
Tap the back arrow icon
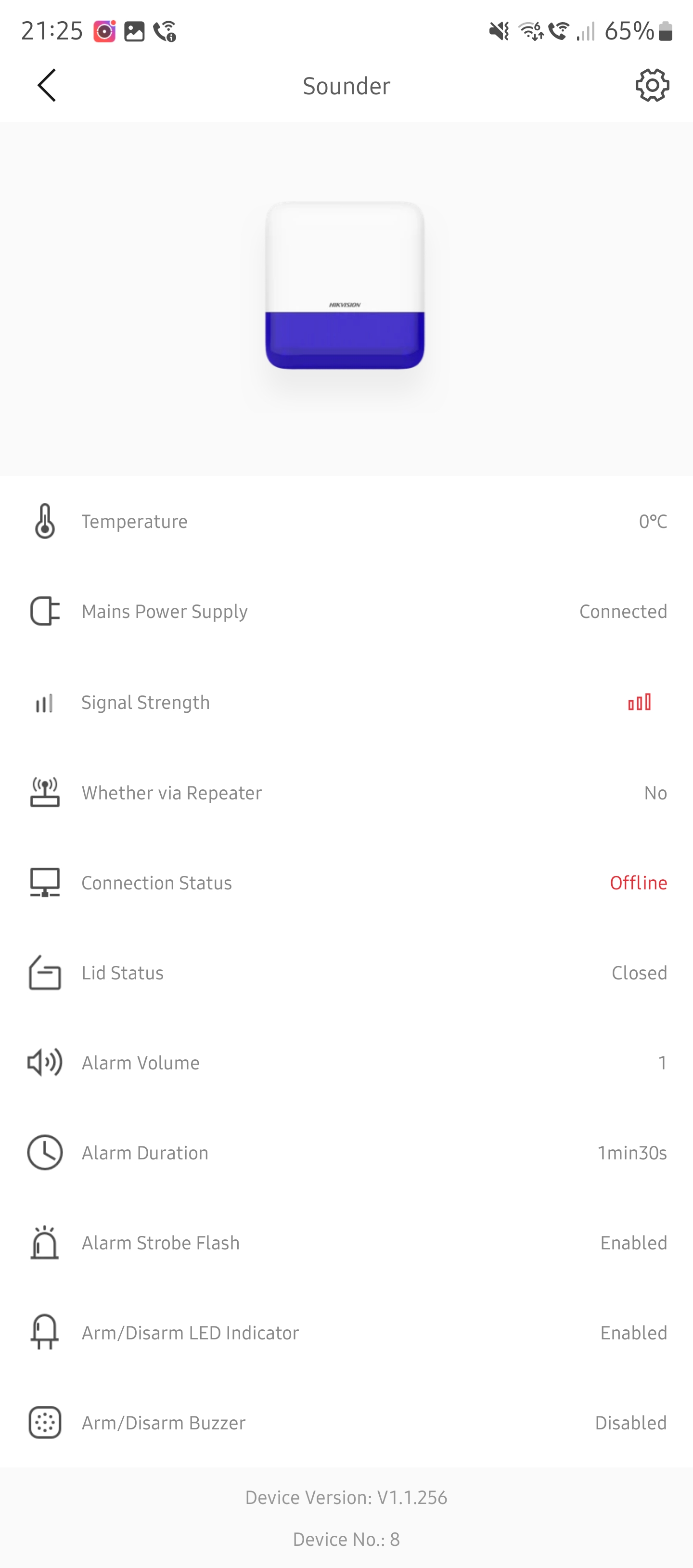click(x=47, y=85)
